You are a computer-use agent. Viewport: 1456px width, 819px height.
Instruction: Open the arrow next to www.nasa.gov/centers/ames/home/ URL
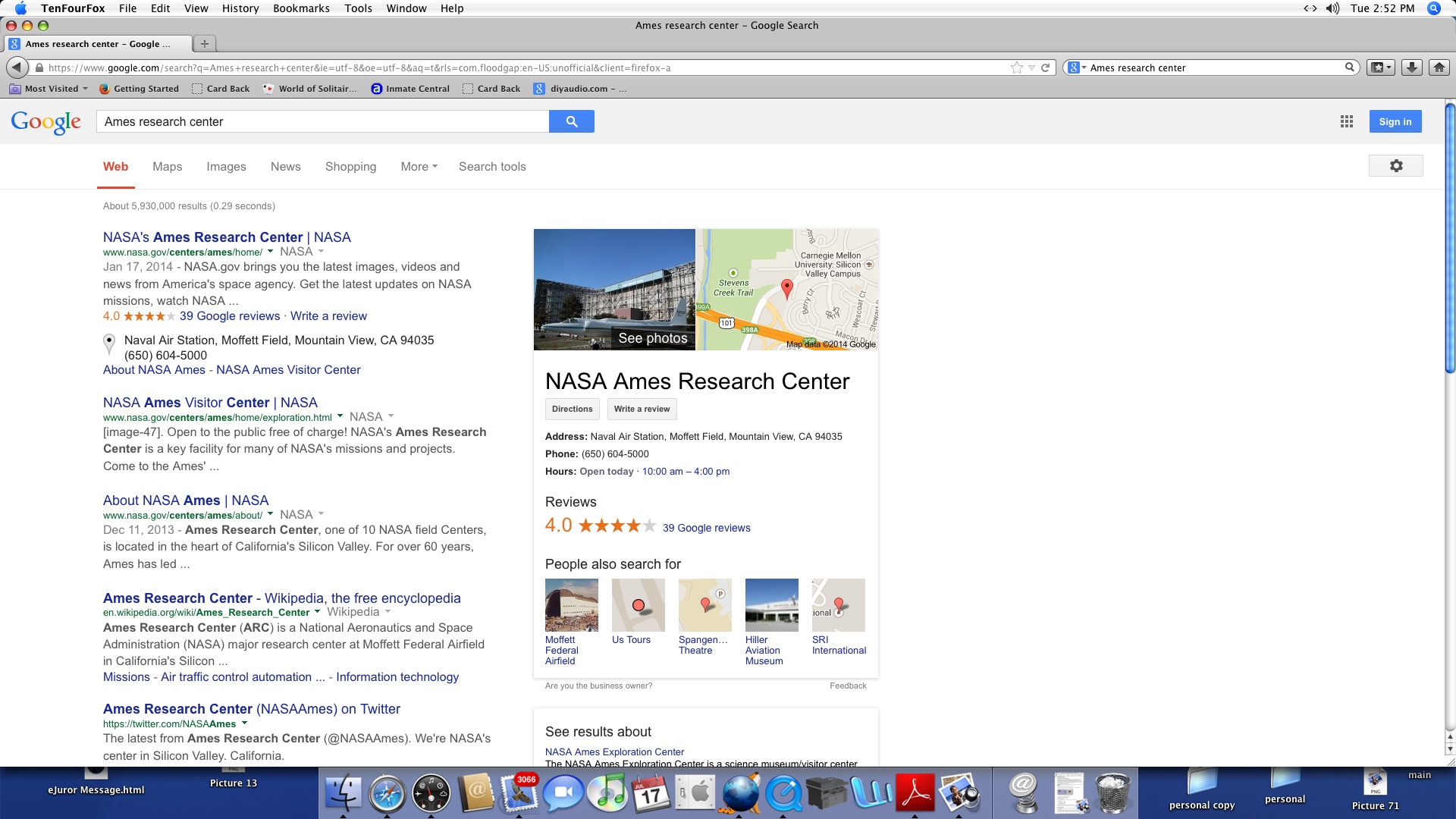(270, 251)
